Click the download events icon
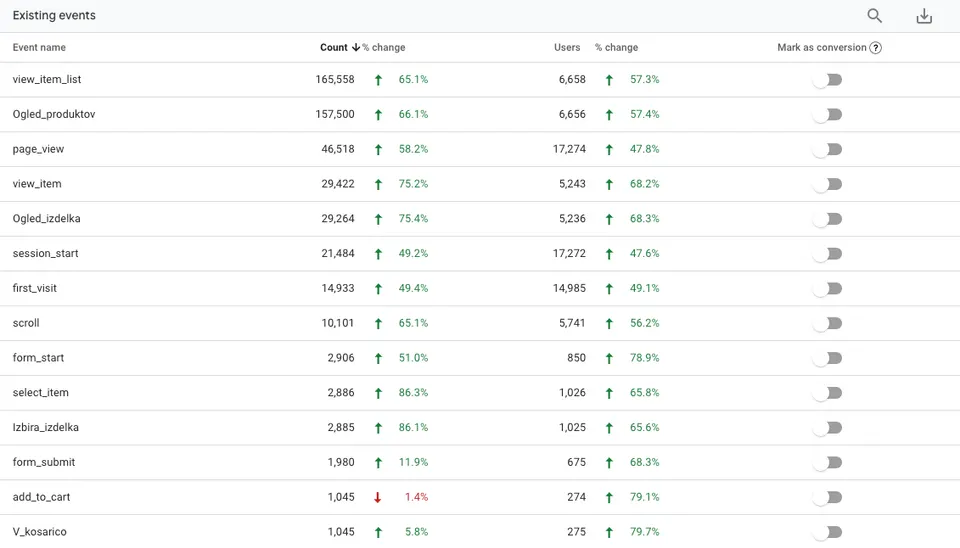 [924, 16]
